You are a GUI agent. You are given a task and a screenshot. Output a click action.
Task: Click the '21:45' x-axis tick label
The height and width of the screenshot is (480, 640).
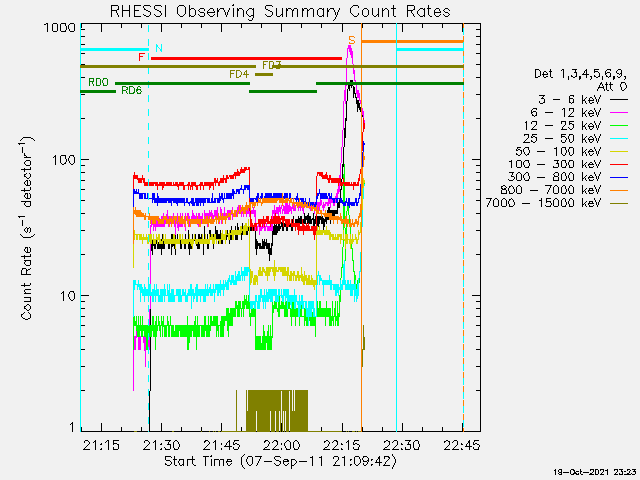point(222,445)
